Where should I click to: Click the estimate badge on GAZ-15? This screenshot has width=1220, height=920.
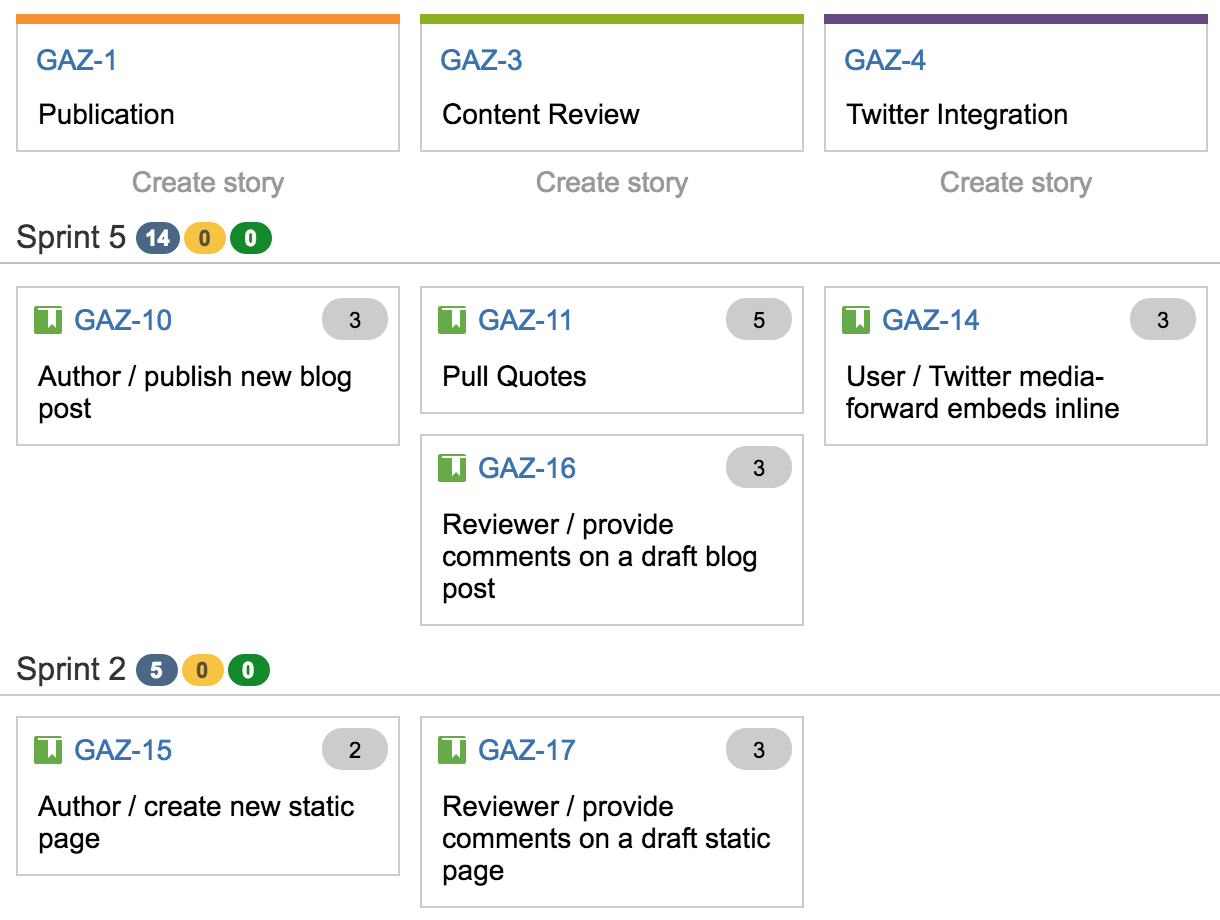[x=355, y=750]
